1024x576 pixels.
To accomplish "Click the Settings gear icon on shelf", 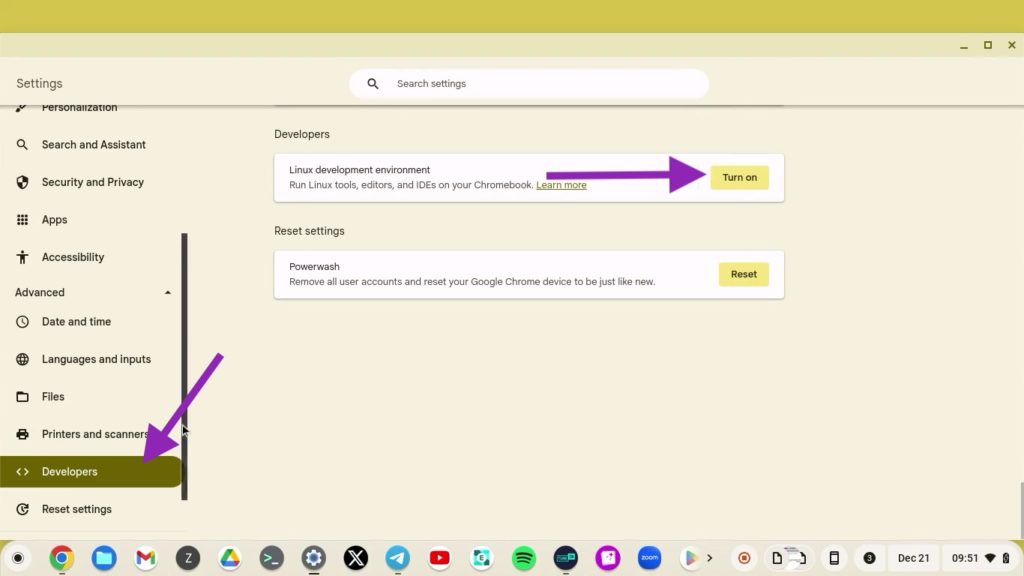I will click(x=314, y=558).
